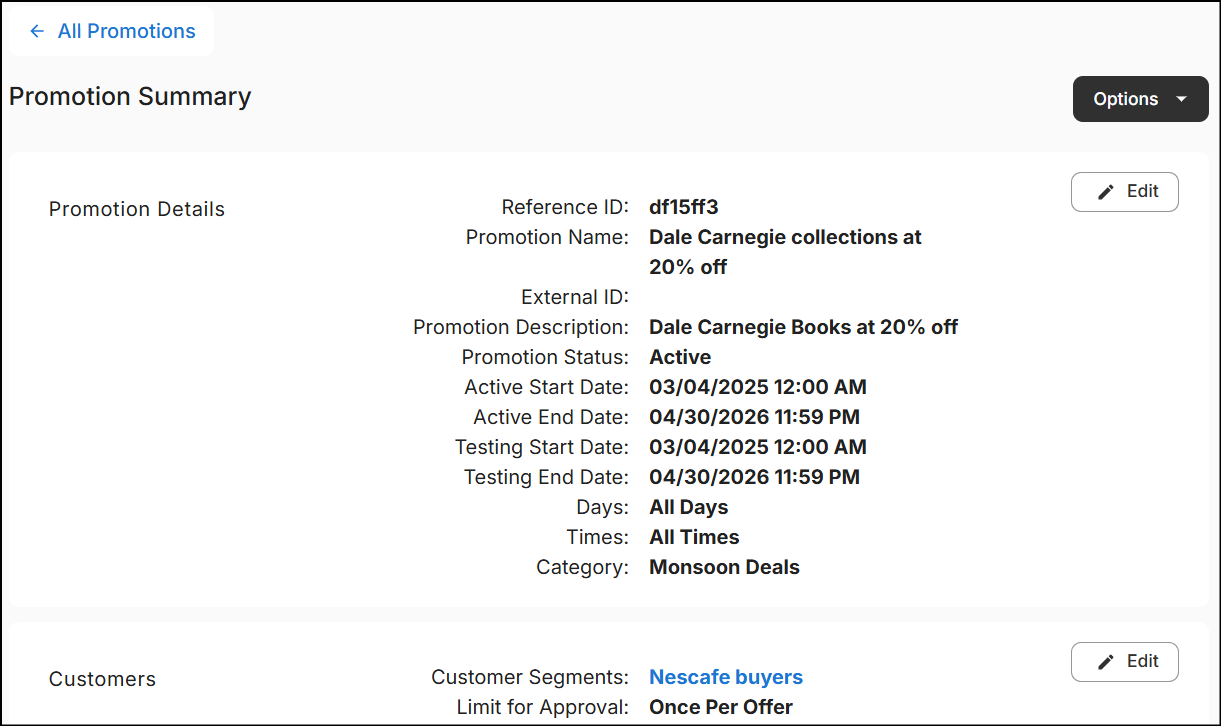The image size is (1221, 726).
Task: Click the Customers section label
Action: point(102,679)
